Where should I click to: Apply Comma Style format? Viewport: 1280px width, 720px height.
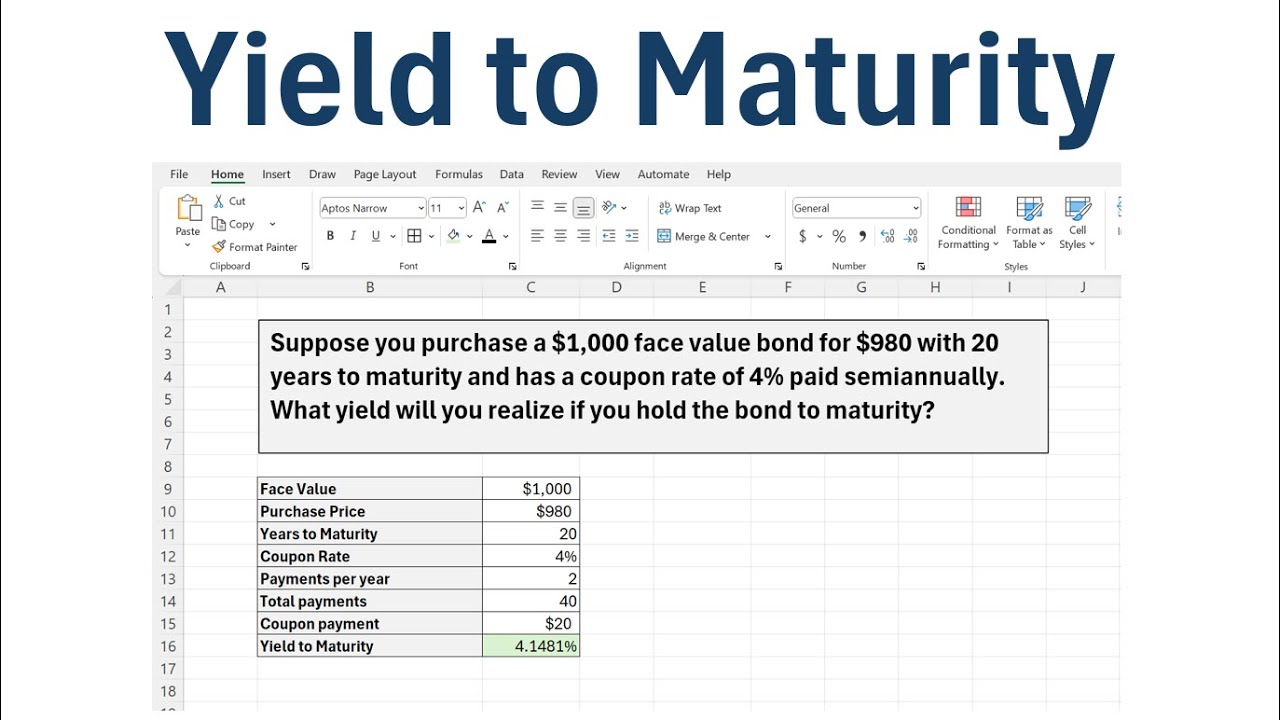pos(863,236)
